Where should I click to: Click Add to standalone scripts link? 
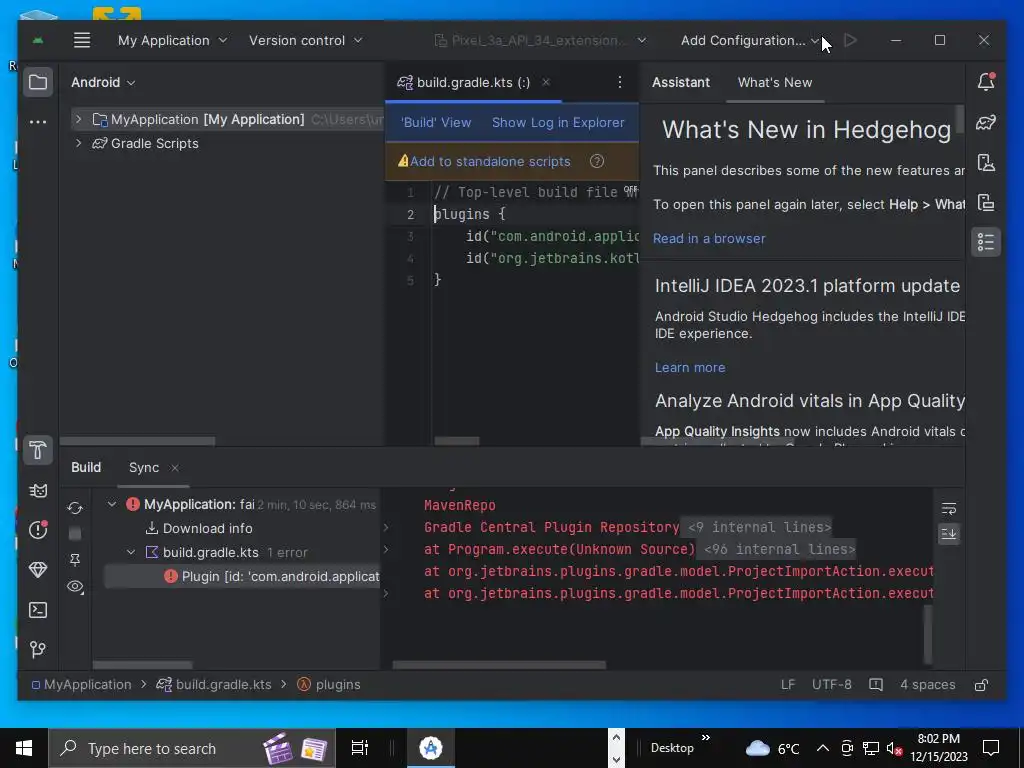click(490, 161)
